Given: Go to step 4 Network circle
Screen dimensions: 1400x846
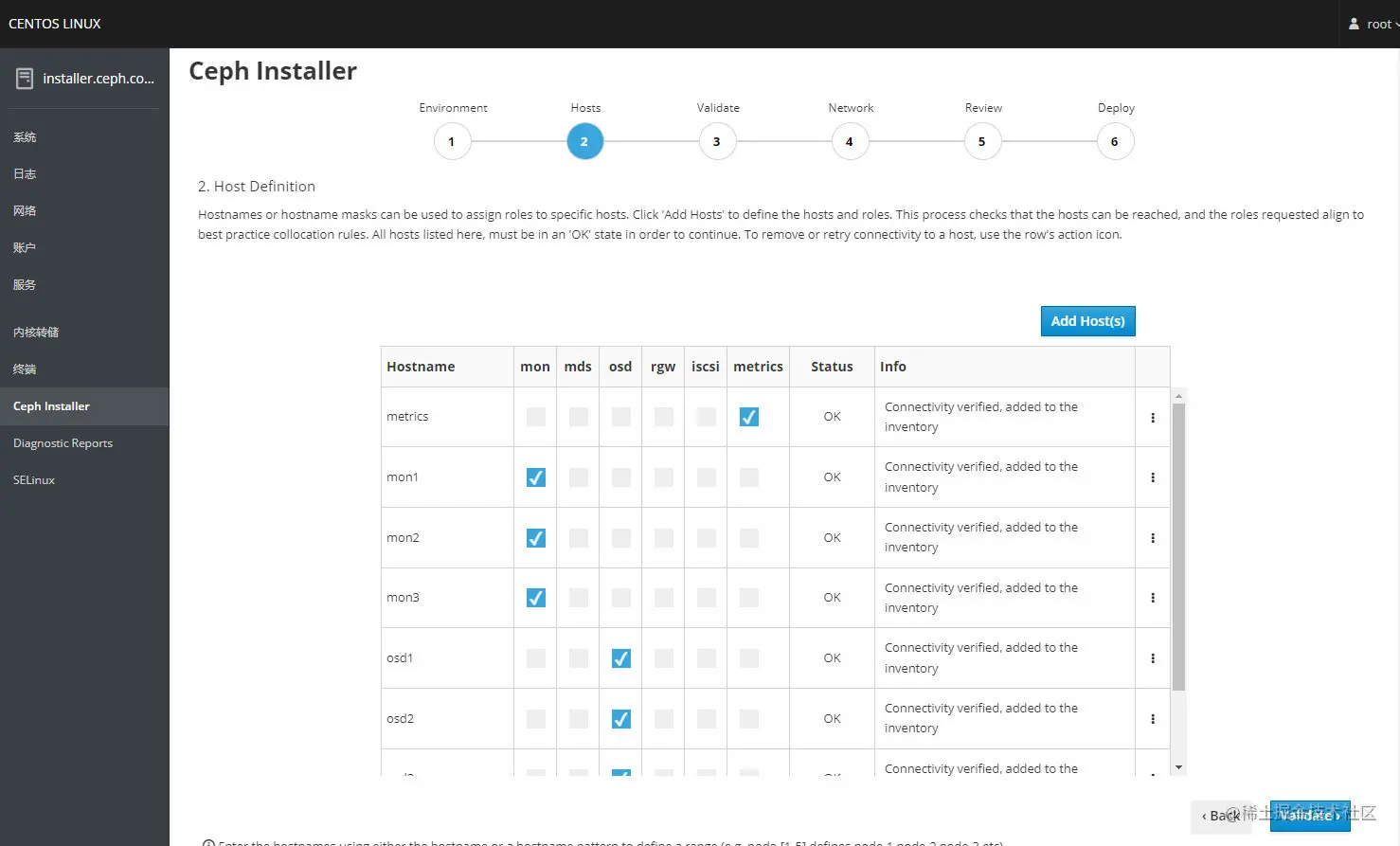Looking at the screenshot, I should click(x=850, y=142).
